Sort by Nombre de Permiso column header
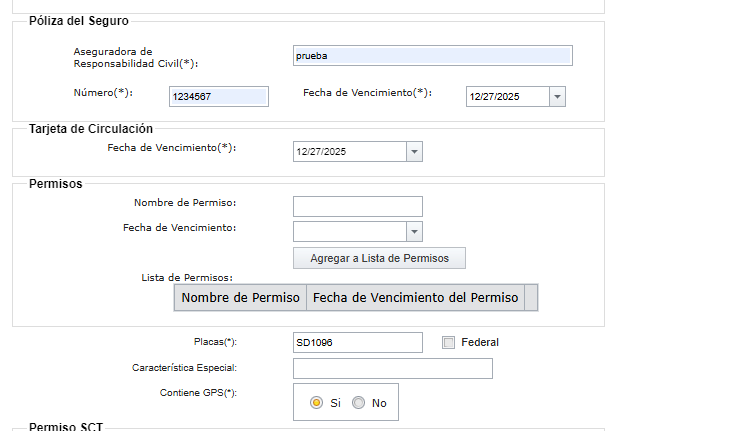The width and height of the screenshot is (739, 431). click(240, 298)
